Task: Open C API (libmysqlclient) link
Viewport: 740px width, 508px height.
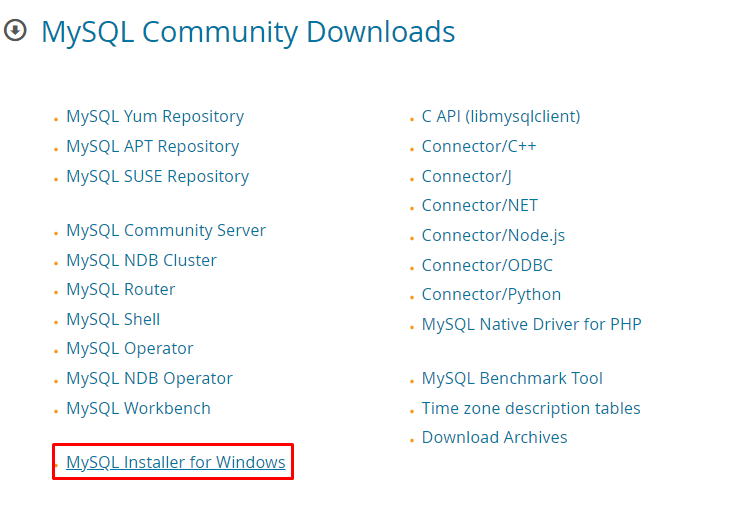Action: coord(501,116)
